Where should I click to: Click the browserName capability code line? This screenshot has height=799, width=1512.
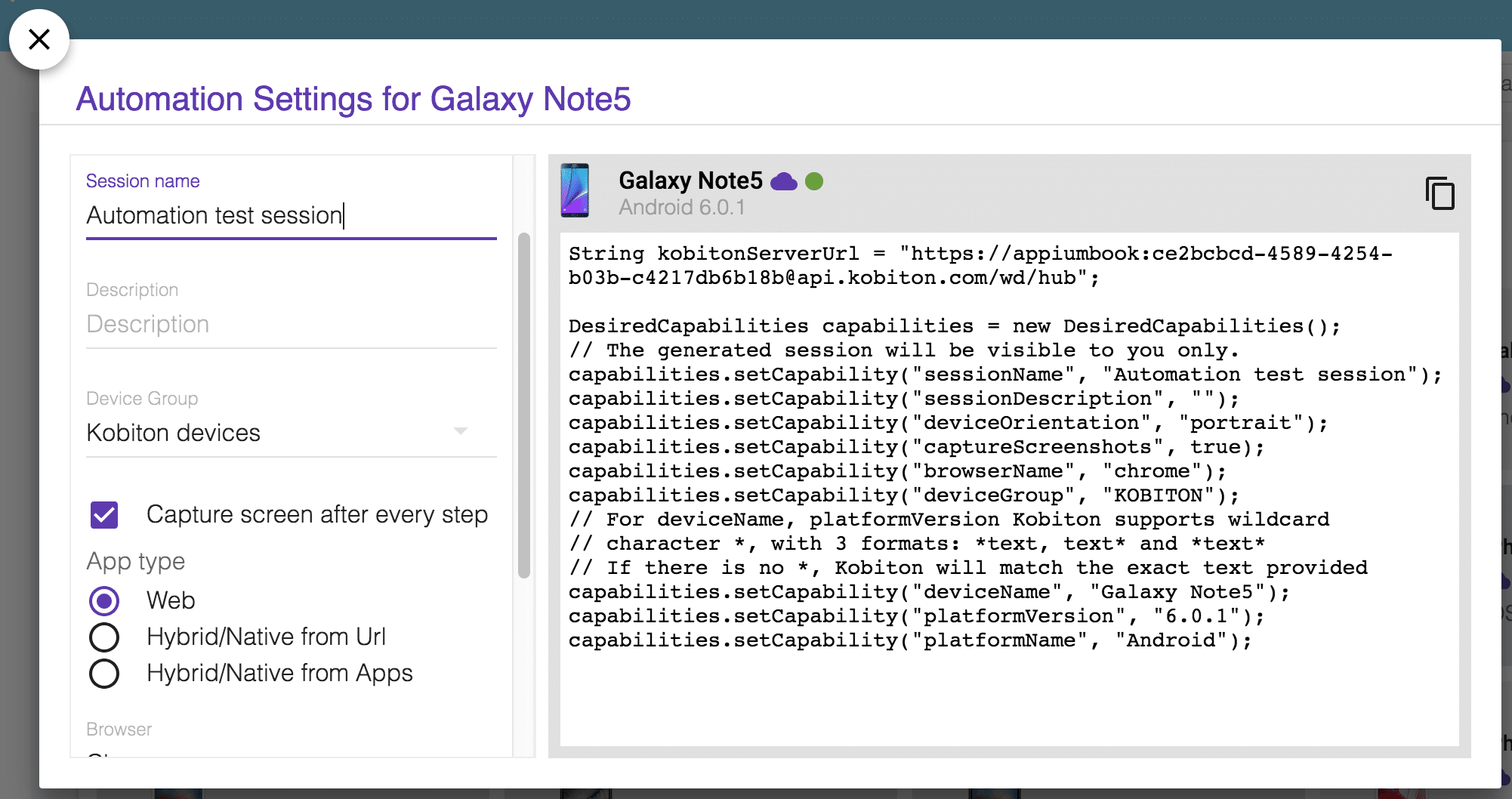[x=896, y=471]
